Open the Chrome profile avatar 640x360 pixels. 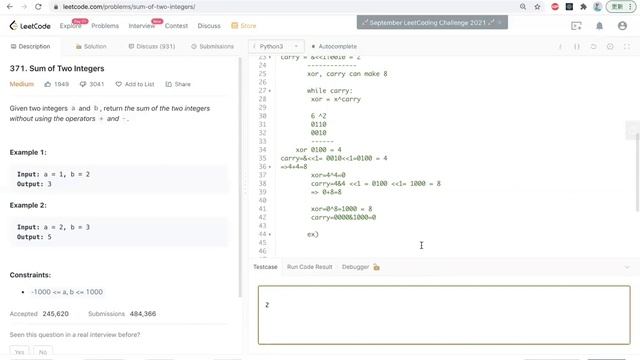[x=597, y=7]
